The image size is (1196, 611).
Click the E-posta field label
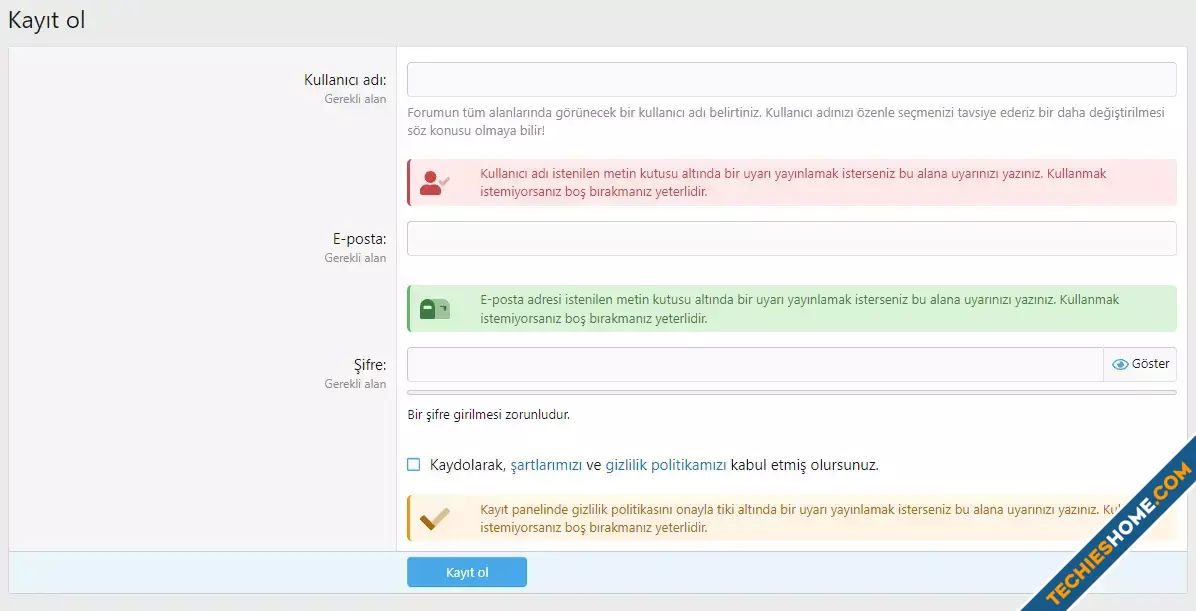point(359,239)
